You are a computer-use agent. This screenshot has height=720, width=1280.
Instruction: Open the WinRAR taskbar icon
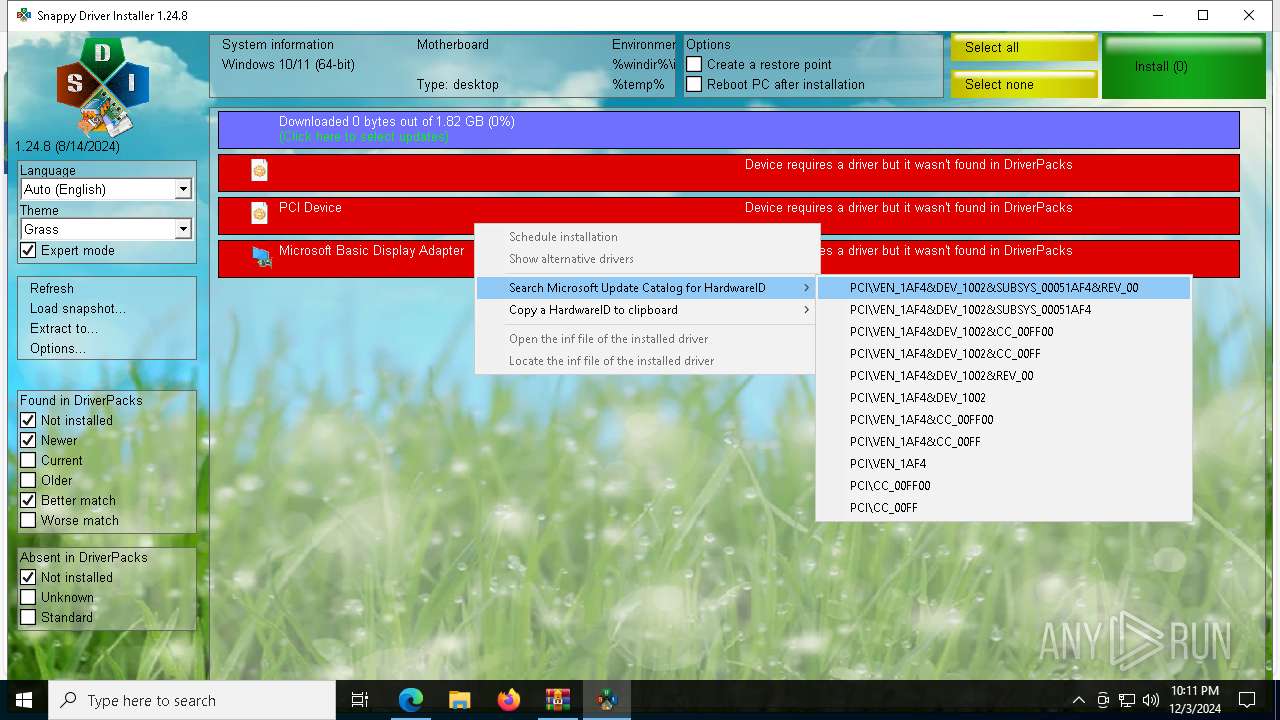pos(558,700)
